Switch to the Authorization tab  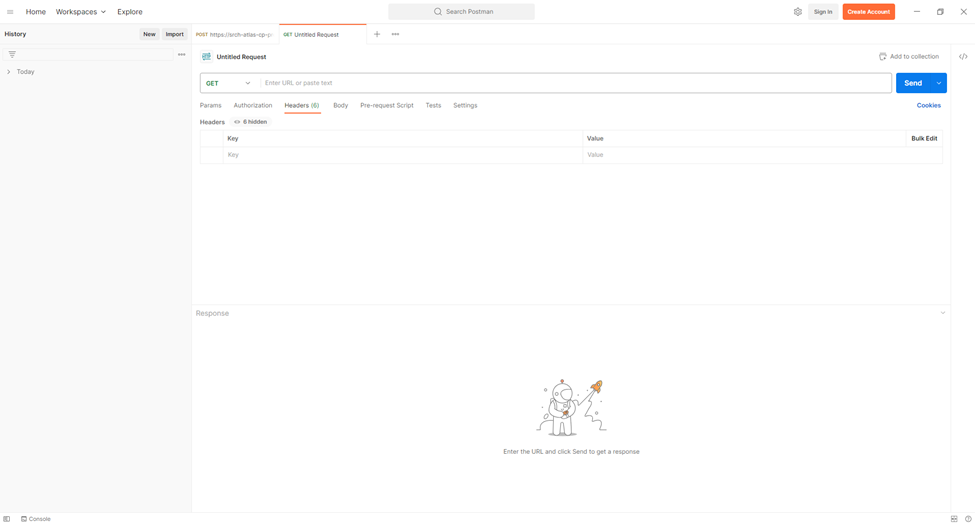coord(252,105)
